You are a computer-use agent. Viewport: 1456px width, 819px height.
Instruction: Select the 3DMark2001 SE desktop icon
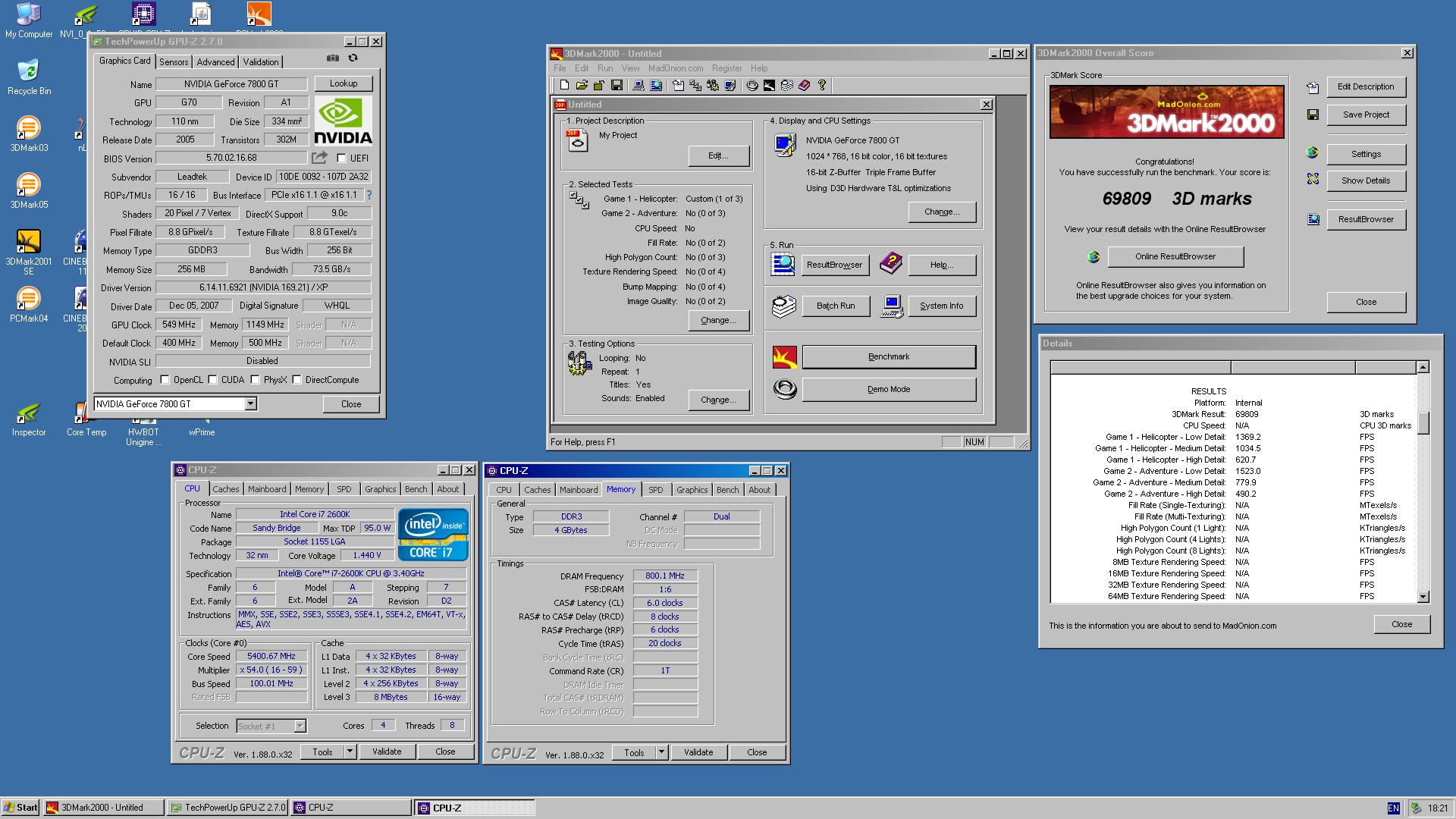pyautogui.click(x=29, y=252)
